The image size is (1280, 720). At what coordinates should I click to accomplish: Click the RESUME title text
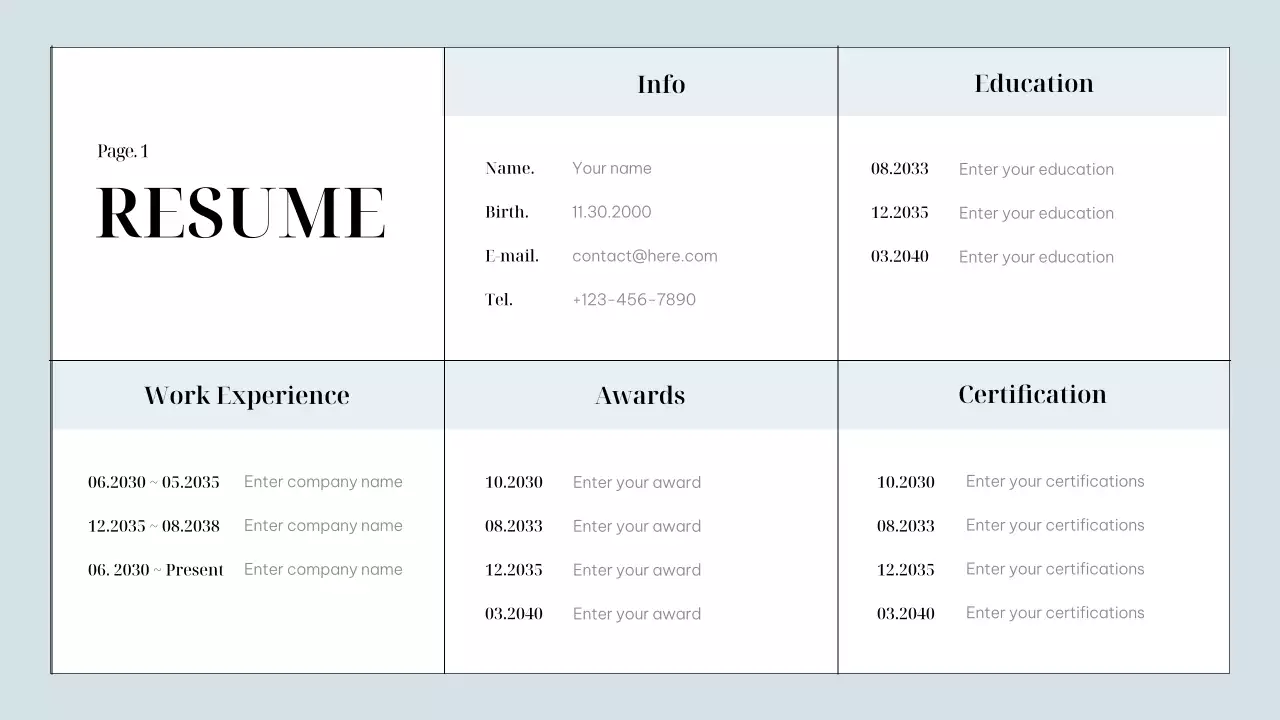(240, 213)
